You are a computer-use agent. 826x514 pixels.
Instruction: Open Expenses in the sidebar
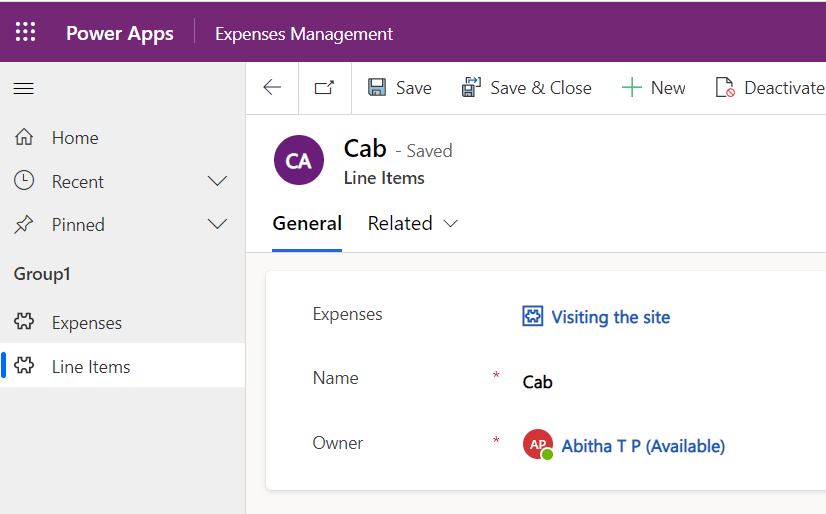[87, 323]
